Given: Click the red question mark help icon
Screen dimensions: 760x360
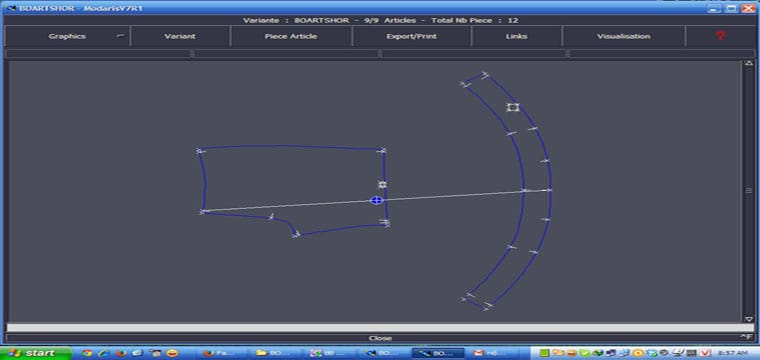Looking at the screenshot, I should tap(720, 36).
